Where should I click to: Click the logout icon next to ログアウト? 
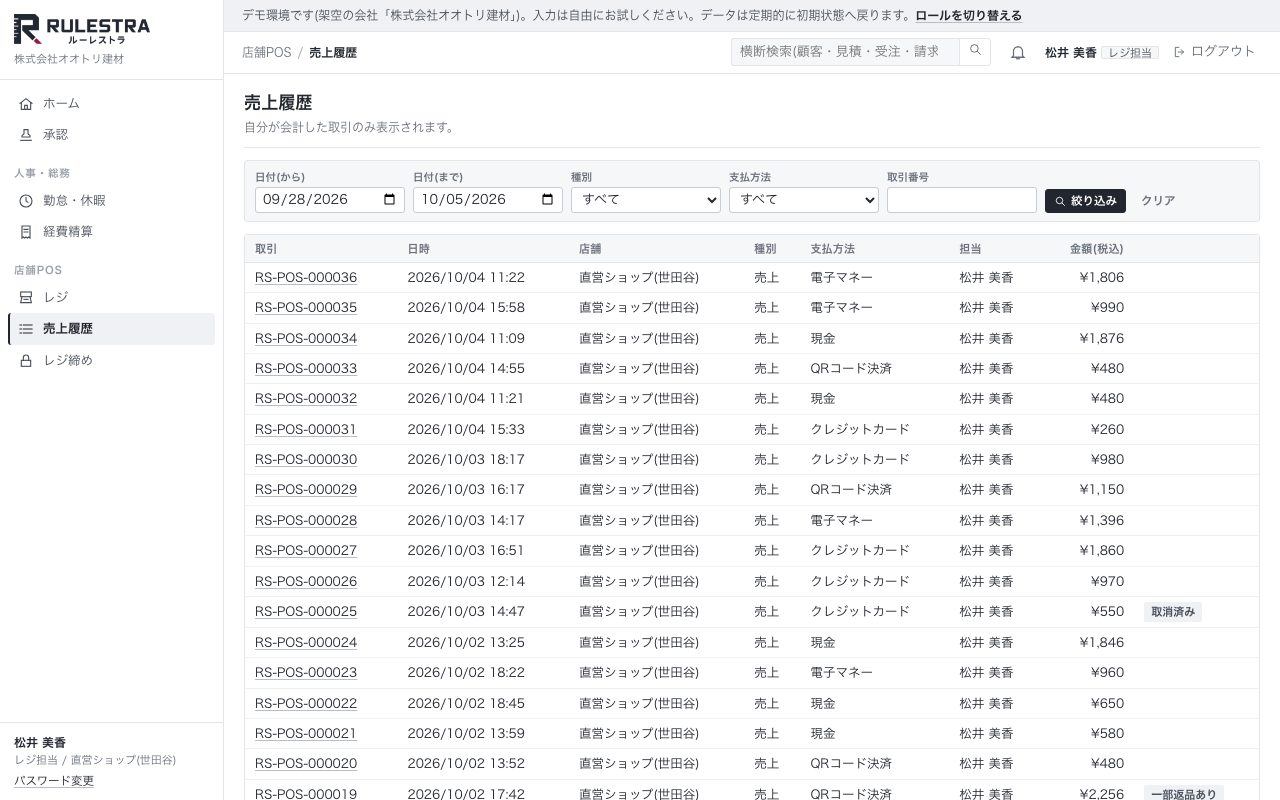tap(1180, 52)
